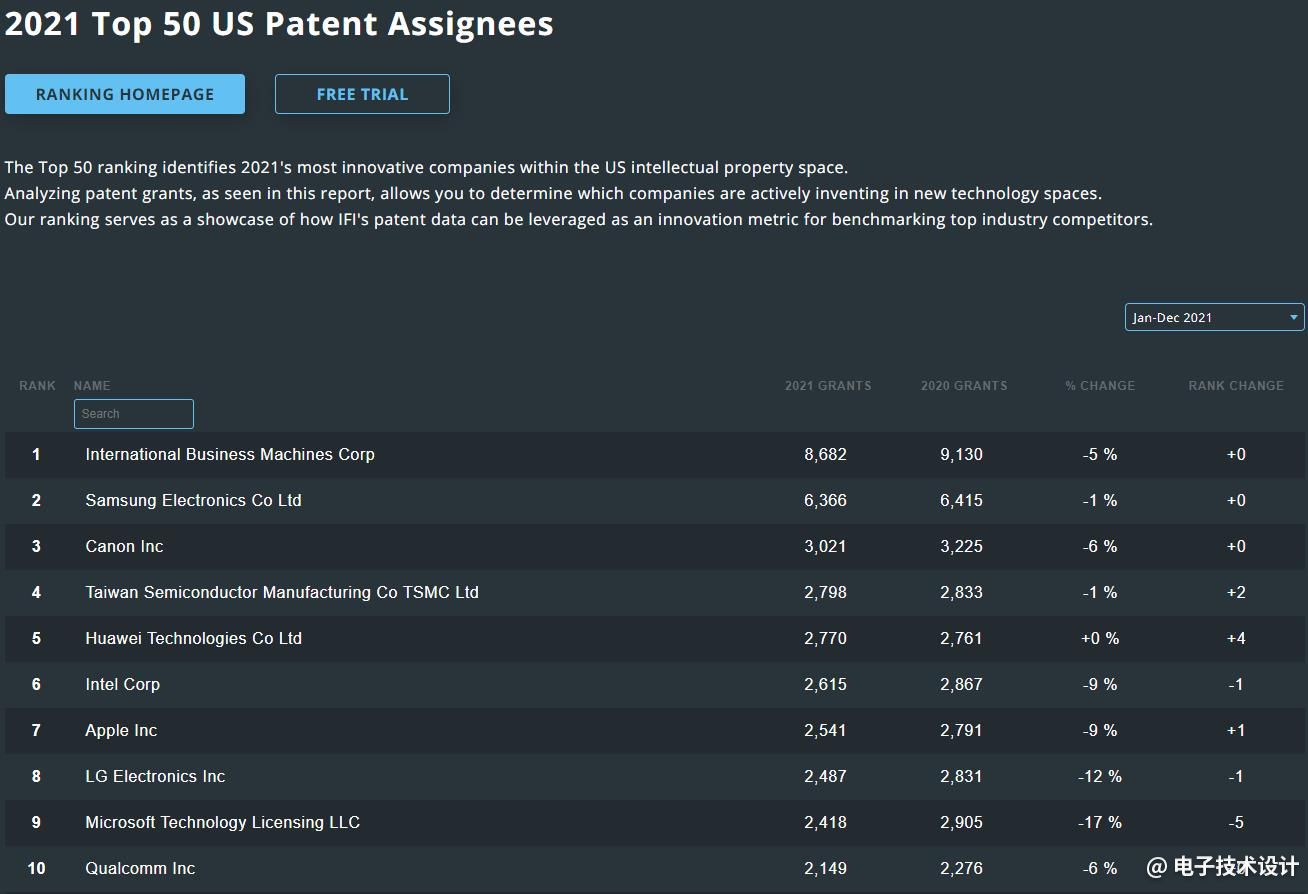Image resolution: width=1308 pixels, height=894 pixels.
Task: Select Microsoft Technology Licensing LLC row
Action: coord(222,823)
